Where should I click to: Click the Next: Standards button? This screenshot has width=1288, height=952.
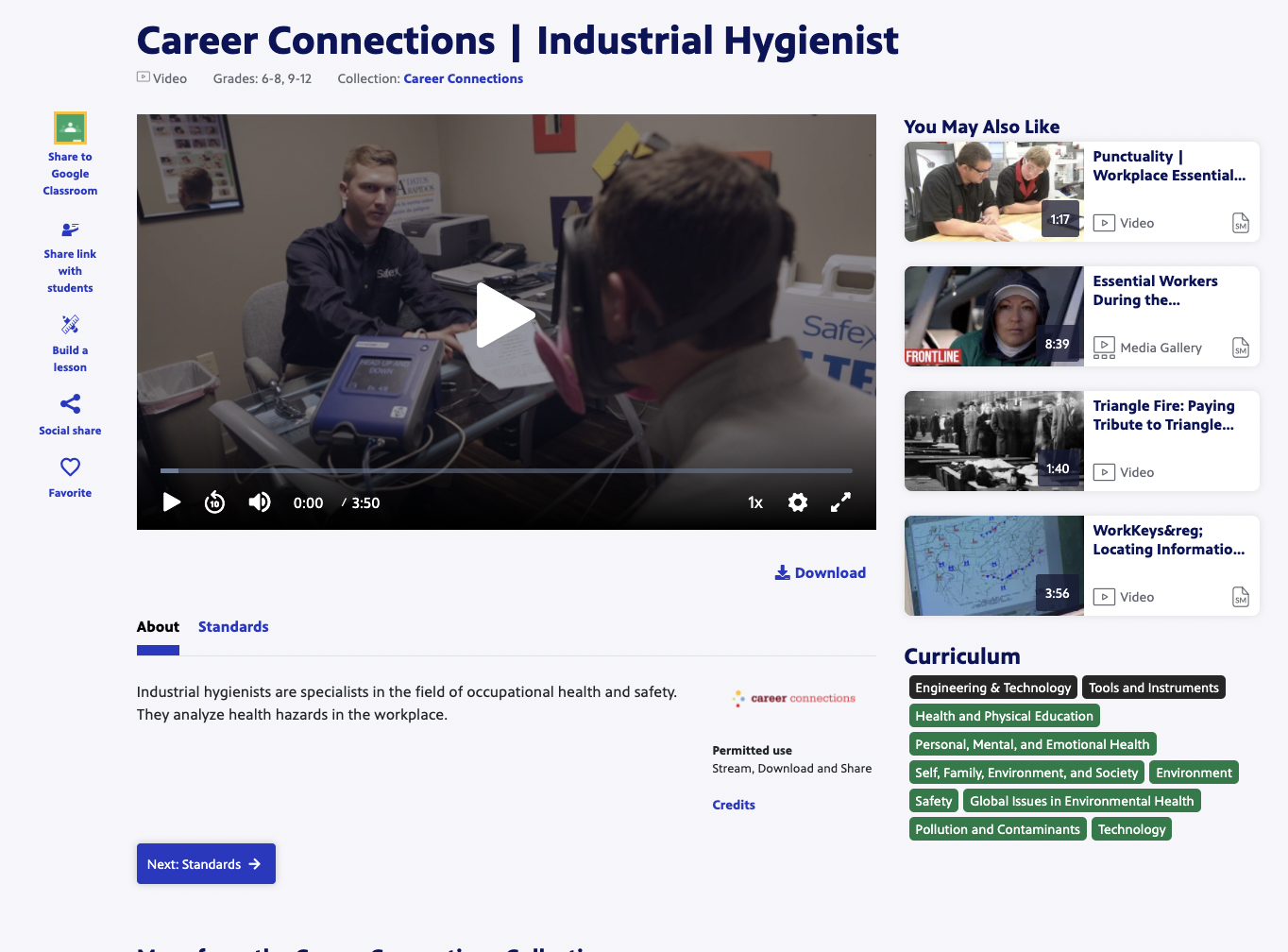pyautogui.click(x=206, y=863)
